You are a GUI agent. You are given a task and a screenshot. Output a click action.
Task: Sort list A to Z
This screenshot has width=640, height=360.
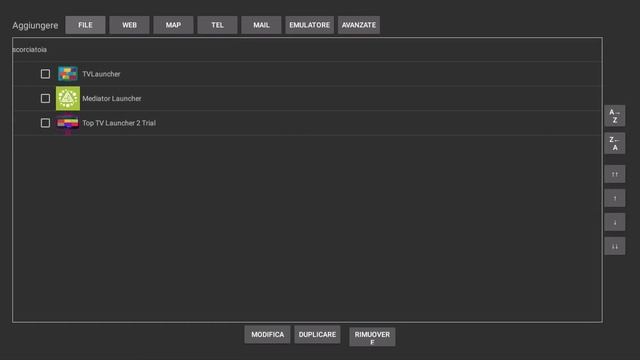coord(614,116)
